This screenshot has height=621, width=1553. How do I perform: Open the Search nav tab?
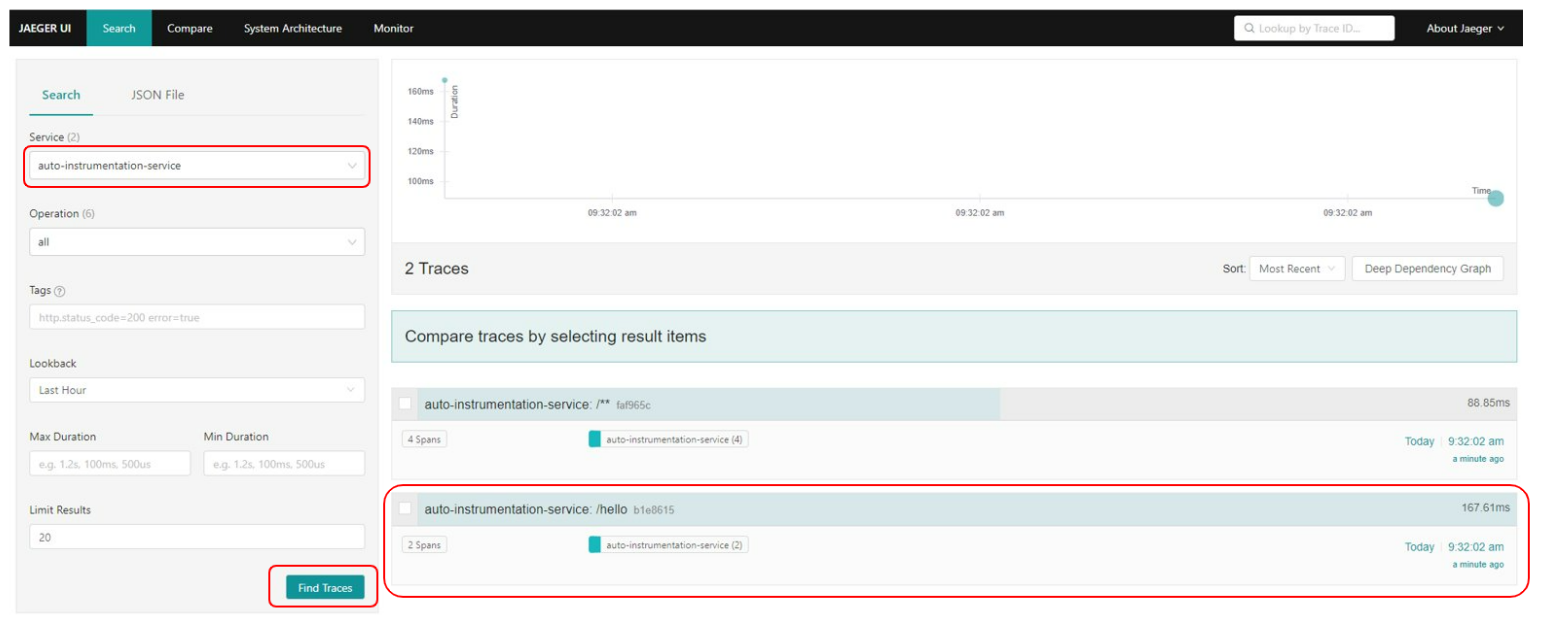pyautogui.click(x=119, y=28)
